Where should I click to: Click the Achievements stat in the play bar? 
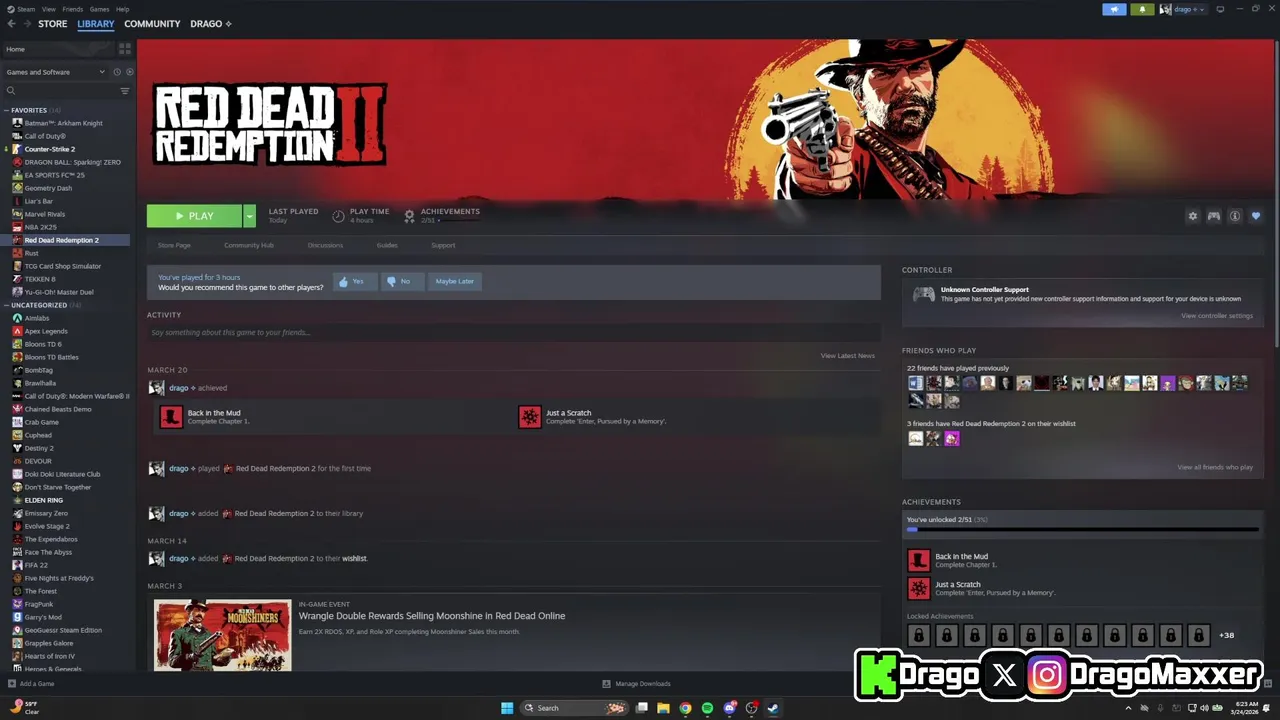coord(441,215)
